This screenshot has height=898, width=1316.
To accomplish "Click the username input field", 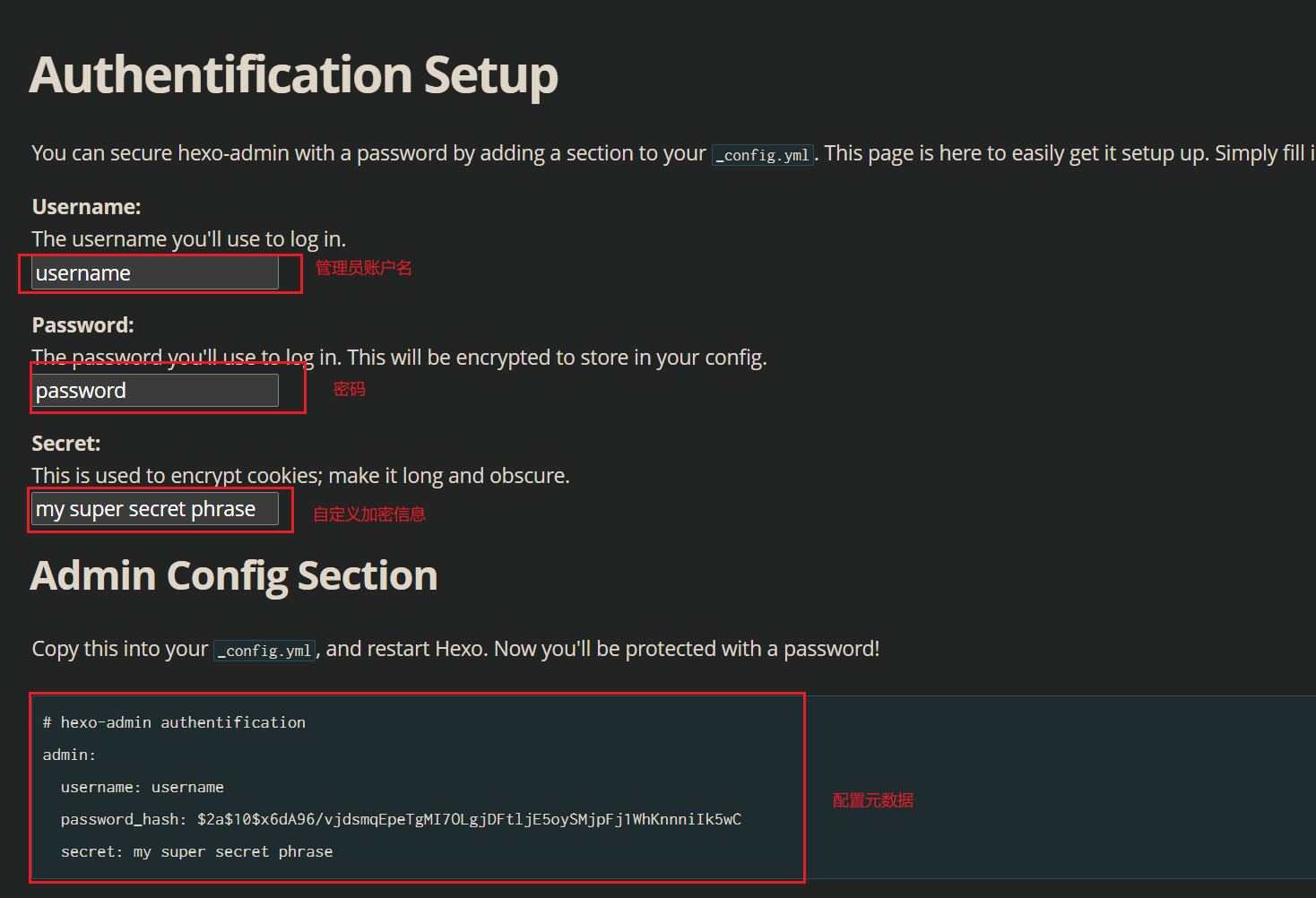I will click(x=155, y=272).
